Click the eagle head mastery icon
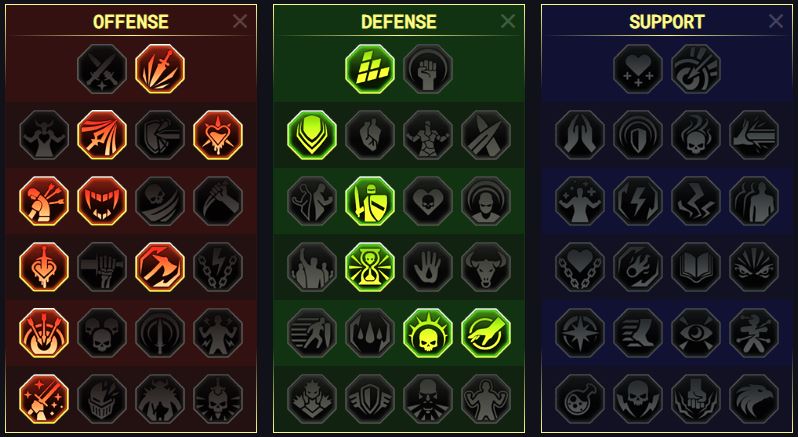 (x=754, y=399)
